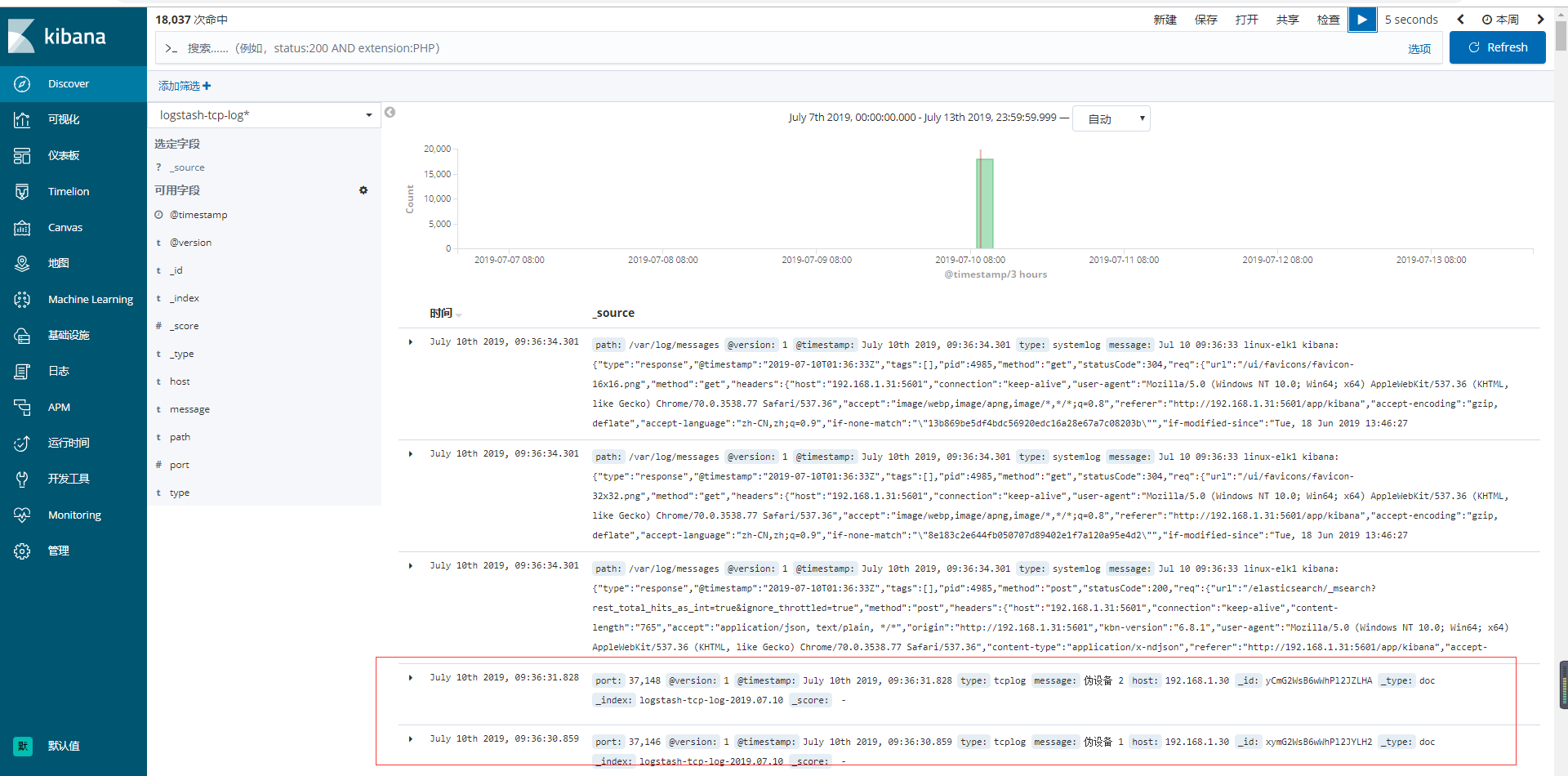
Task: Open the Timelion icon in the sidebar
Action: [x=22, y=192]
